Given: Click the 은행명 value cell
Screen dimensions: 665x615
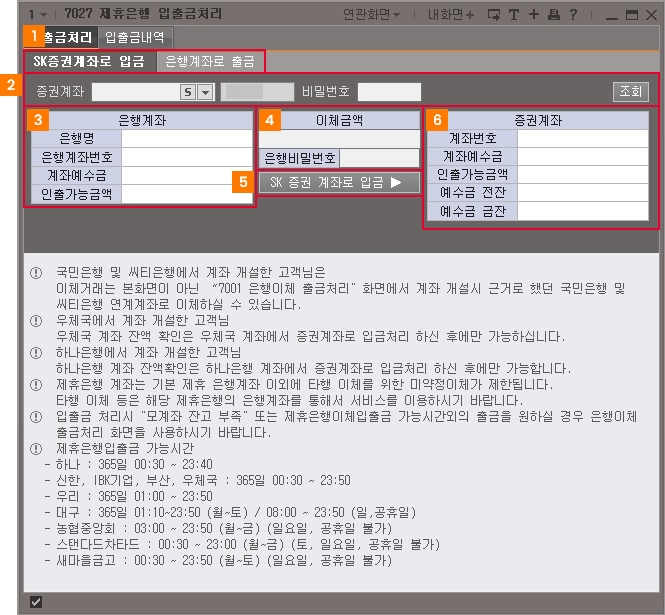Looking at the screenshot, I should click(187, 139).
